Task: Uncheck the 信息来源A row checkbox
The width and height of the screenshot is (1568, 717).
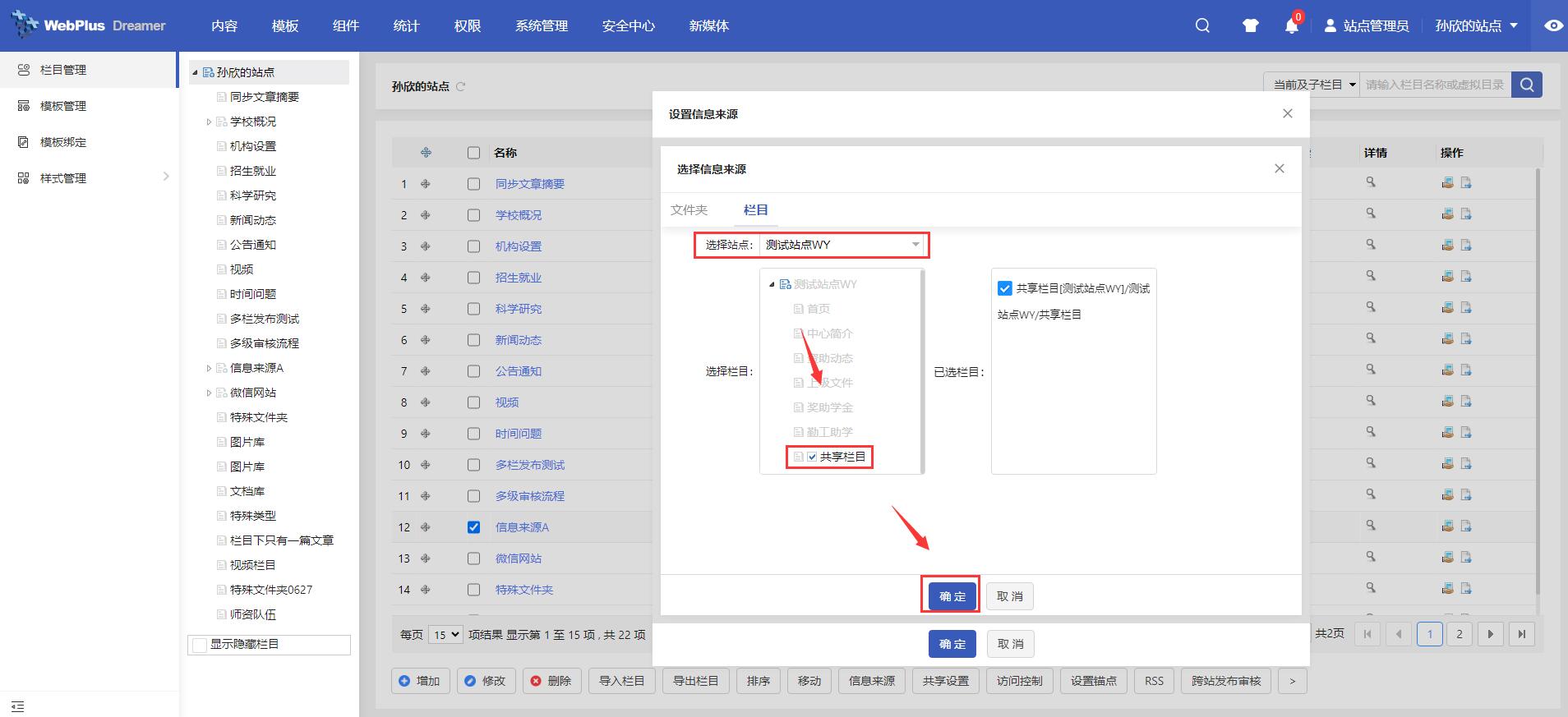Action: click(x=473, y=527)
